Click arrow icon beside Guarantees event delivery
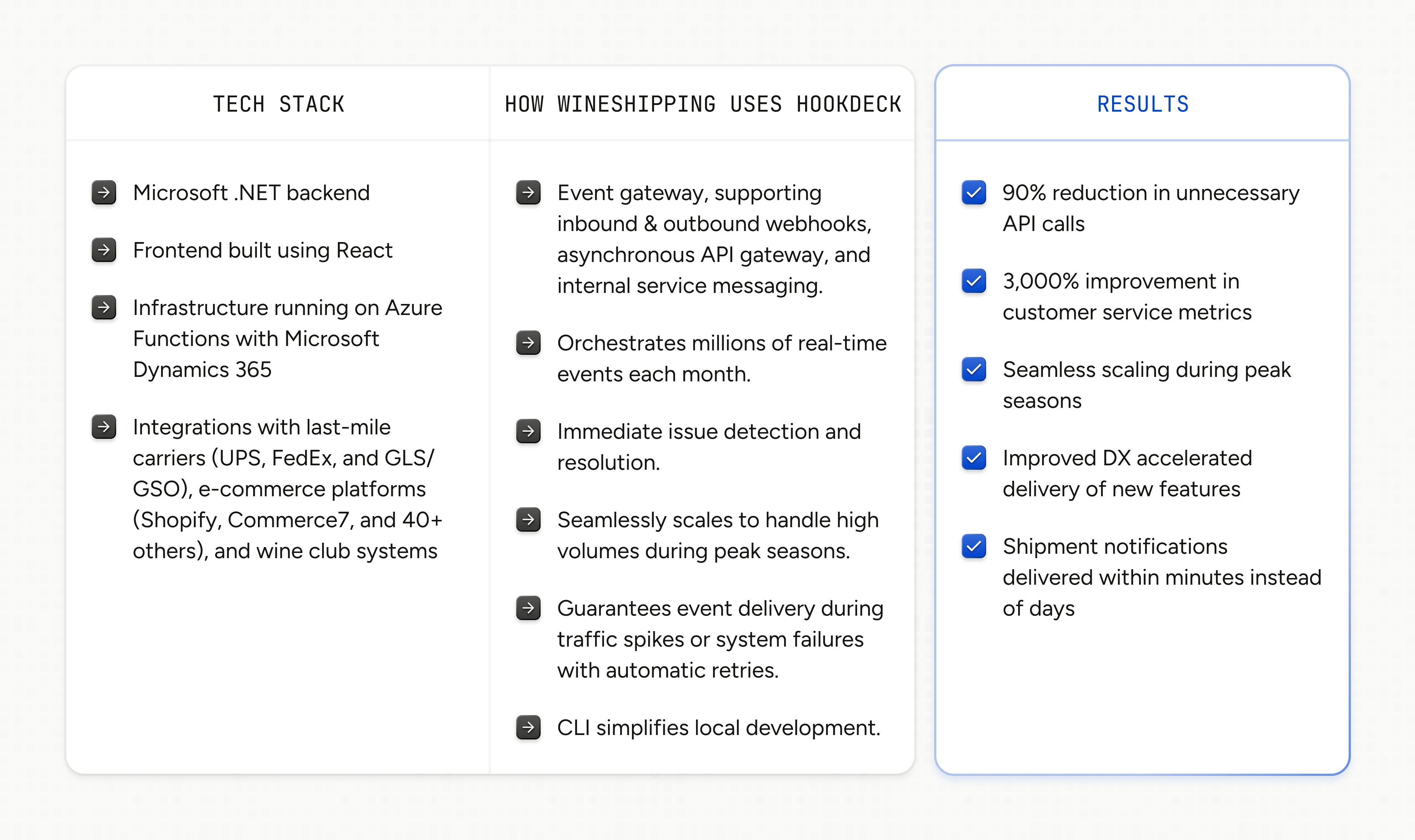Viewport: 1415px width, 840px height. [528, 608]
